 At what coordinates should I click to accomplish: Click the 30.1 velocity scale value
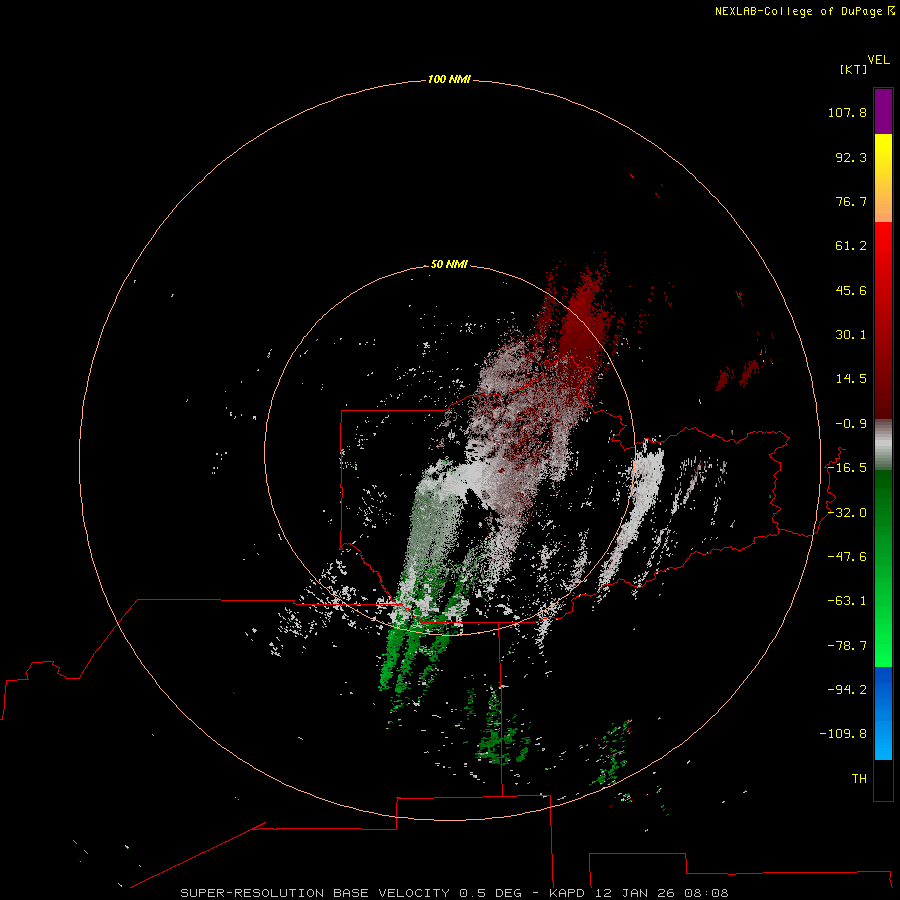pyautogui.click(x=851, y=335)
